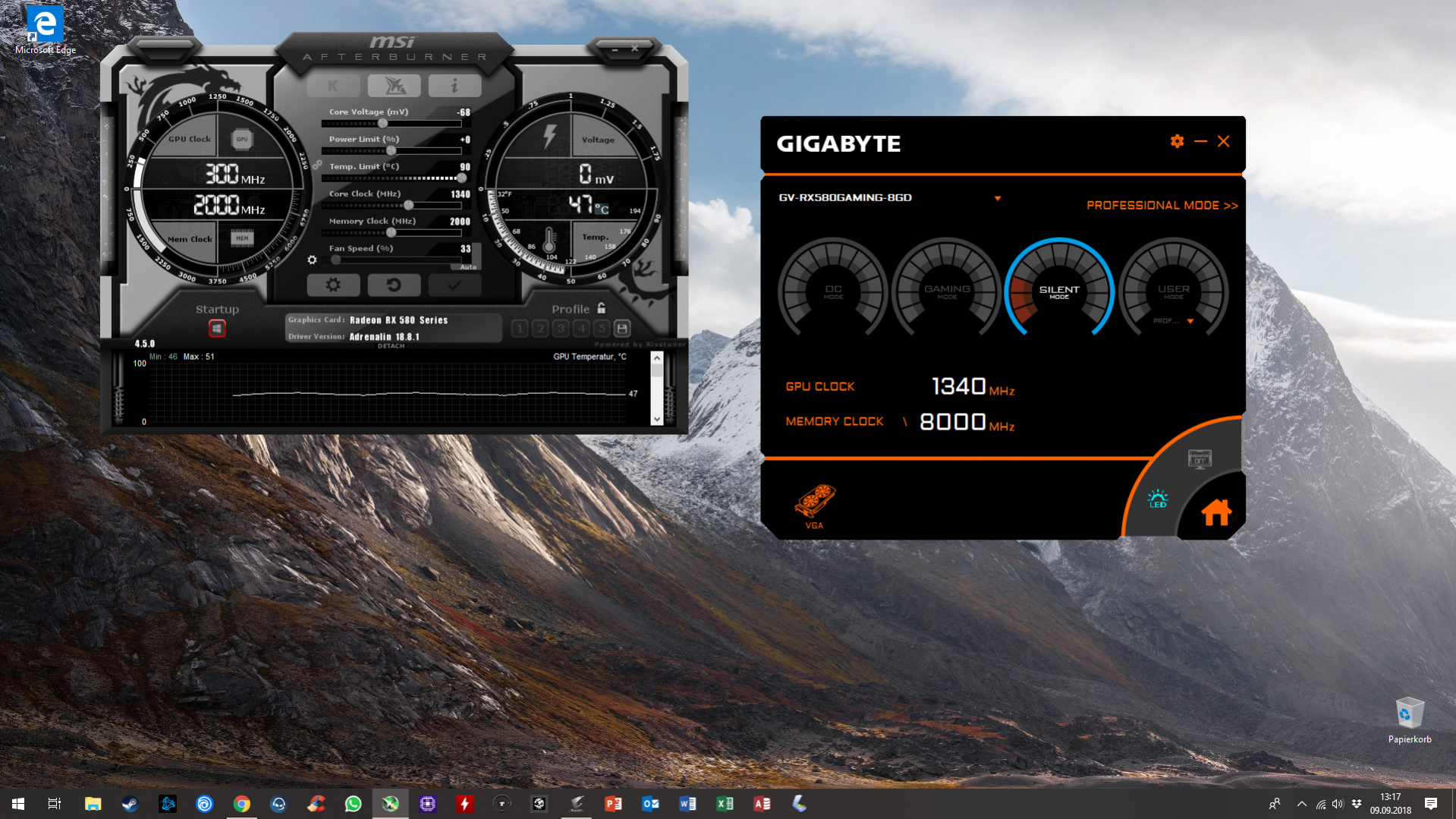Click the monitor graph scroll-down arrow

[x=657, y=419]
